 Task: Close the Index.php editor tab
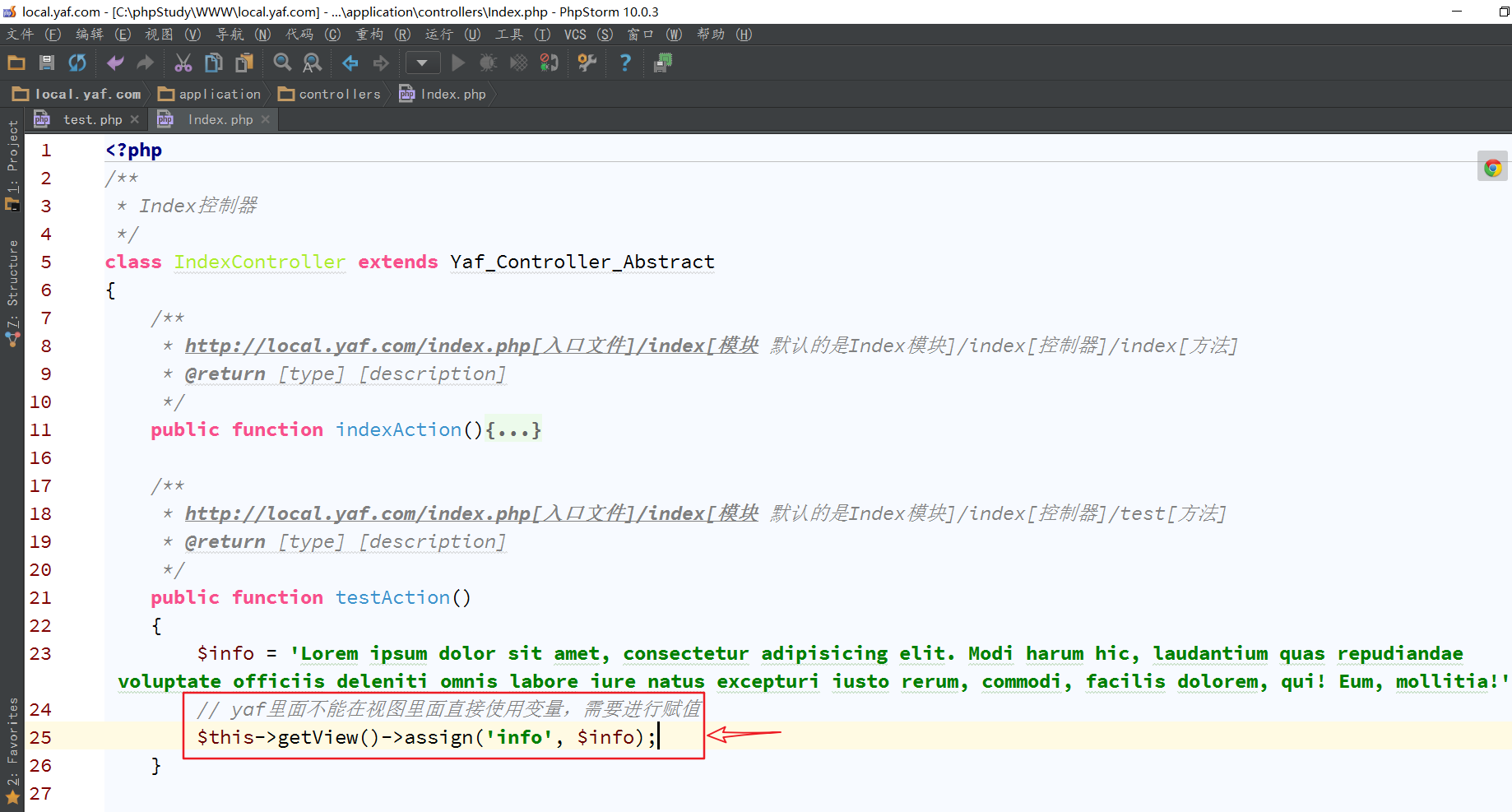[x=266, y=120]
